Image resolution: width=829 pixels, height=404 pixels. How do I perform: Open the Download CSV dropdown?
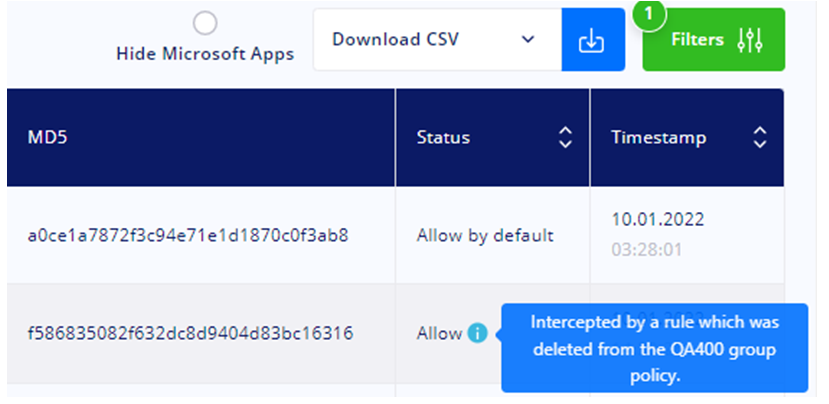(x=438, y=40)
